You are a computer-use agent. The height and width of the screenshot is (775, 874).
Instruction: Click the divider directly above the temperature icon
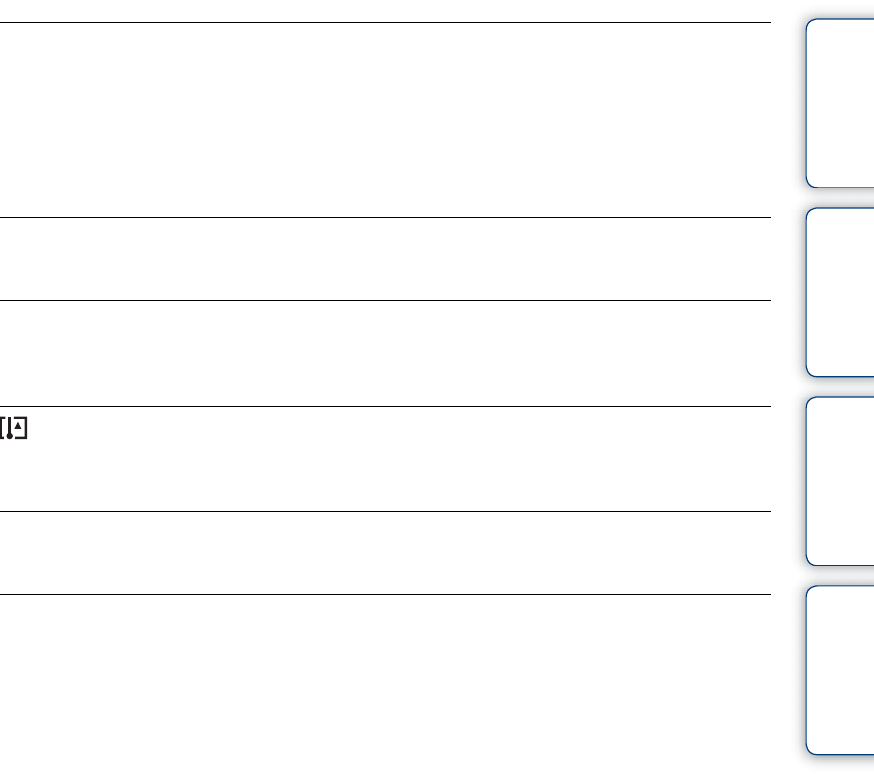tap(385, 406)
